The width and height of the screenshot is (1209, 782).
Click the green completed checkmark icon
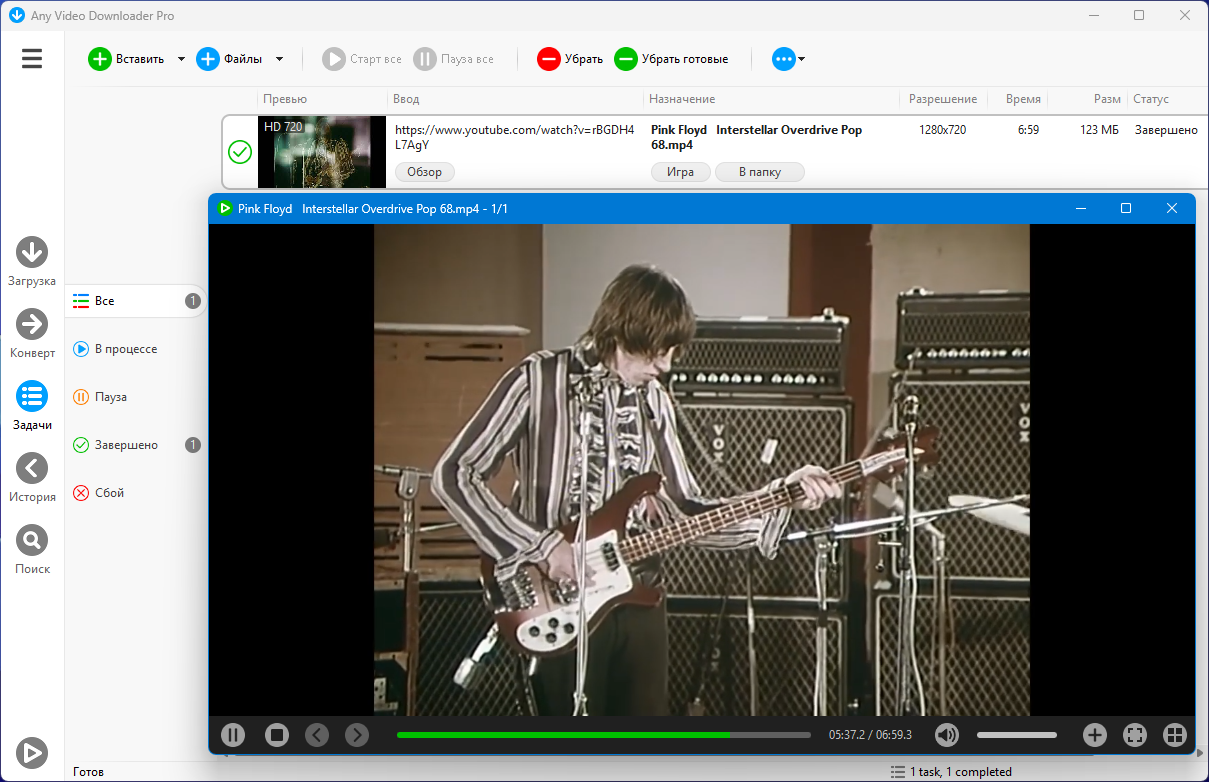[x=240, y=152]
